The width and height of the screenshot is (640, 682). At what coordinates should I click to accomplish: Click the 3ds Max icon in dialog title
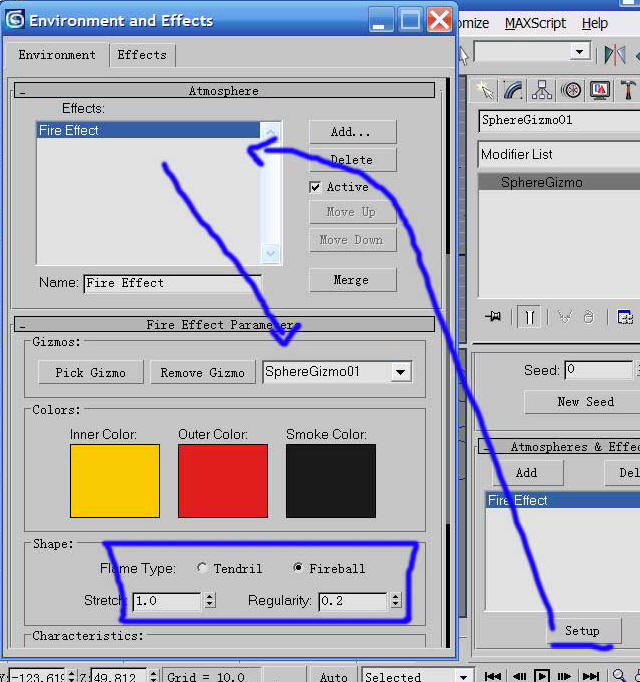point(15,20)
